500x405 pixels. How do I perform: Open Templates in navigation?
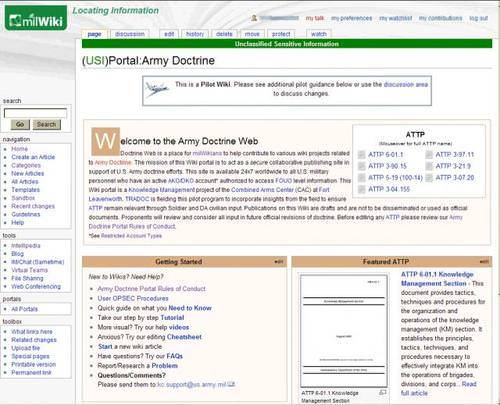(x=26, y=190)
